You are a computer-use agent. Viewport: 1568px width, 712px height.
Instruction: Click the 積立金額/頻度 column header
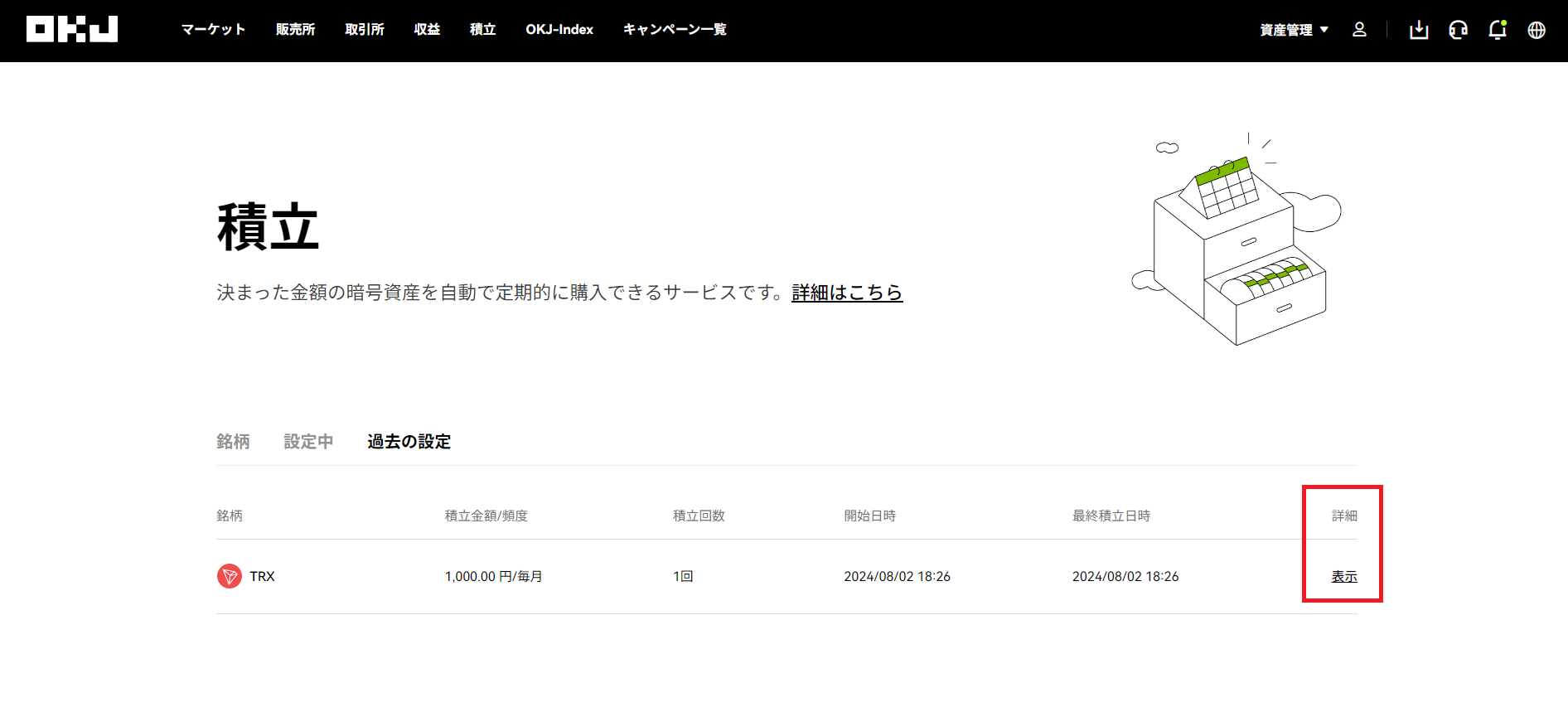(x=486, y=516)
